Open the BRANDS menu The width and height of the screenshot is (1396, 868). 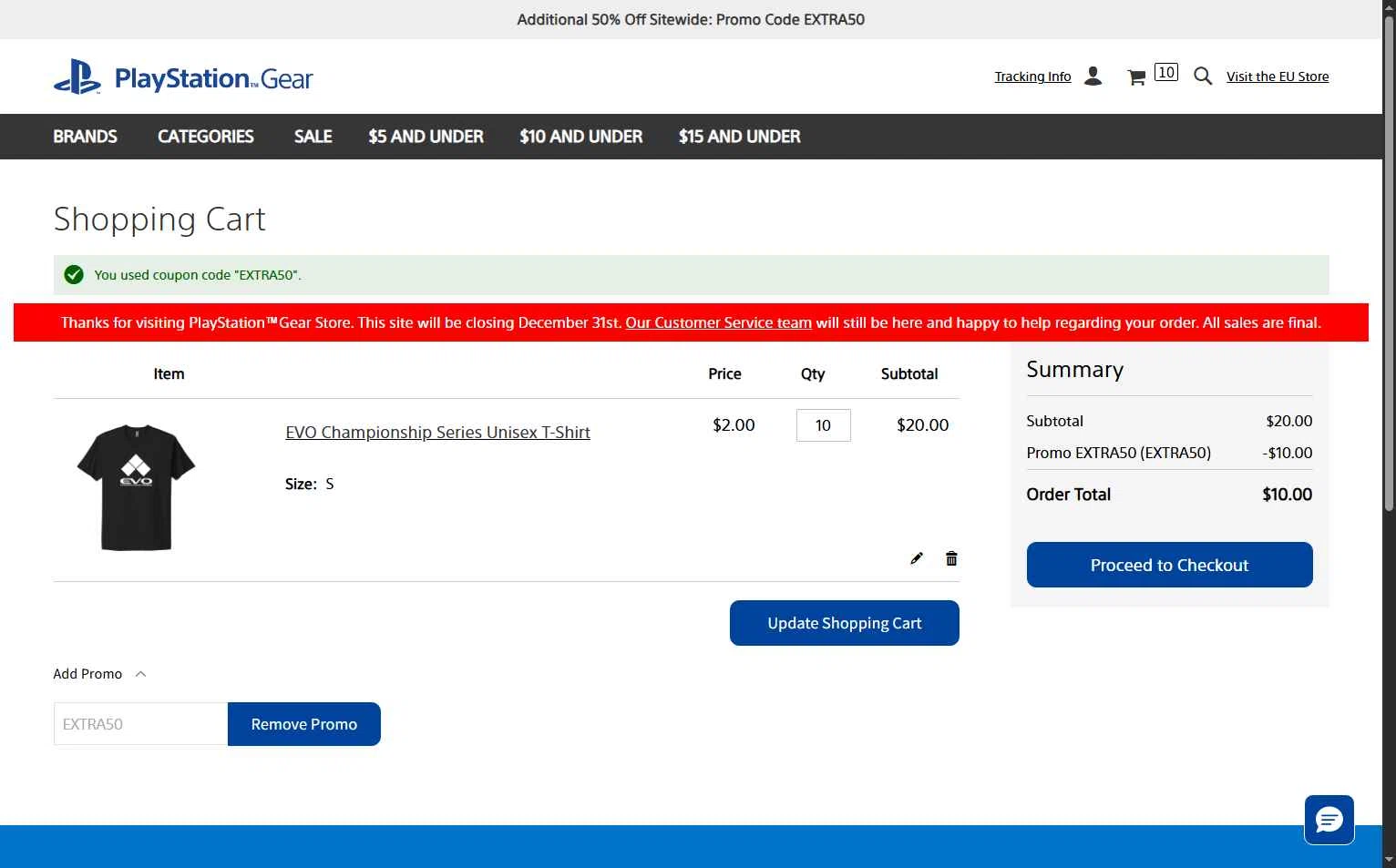click(x=85, y=137)
